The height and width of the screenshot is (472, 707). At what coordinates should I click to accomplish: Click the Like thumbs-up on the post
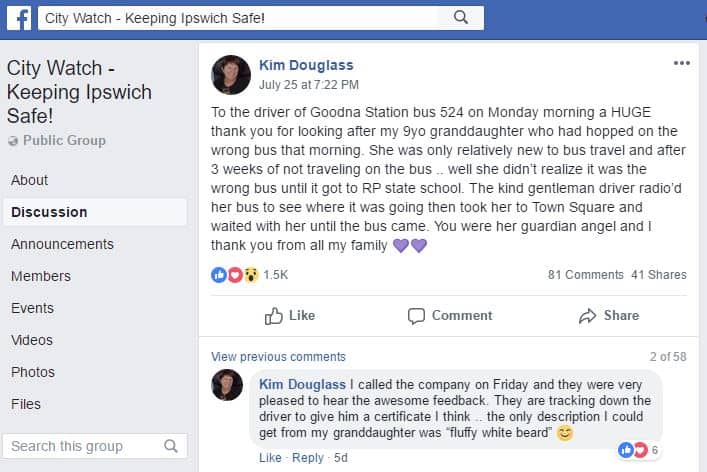click(x=290, y=315)
